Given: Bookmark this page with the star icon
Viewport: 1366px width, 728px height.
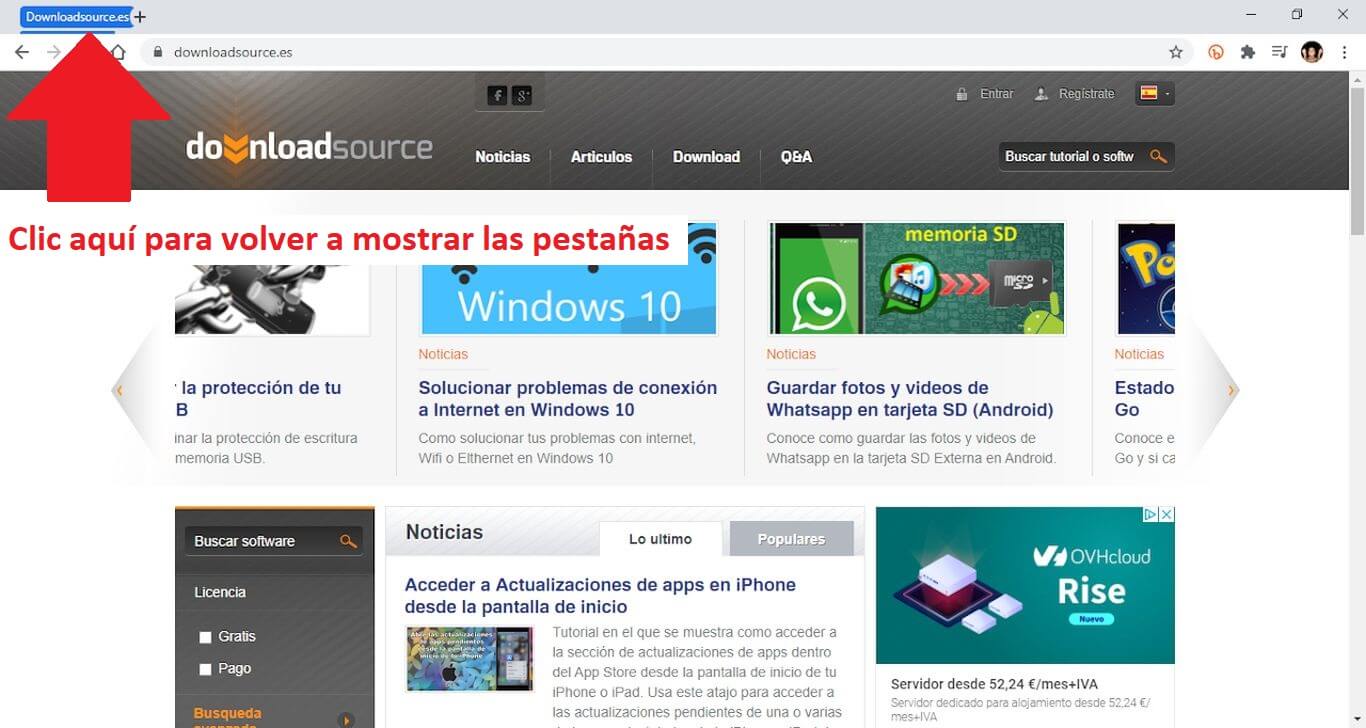Looking at the screenshot, I should coord(1176,52).
